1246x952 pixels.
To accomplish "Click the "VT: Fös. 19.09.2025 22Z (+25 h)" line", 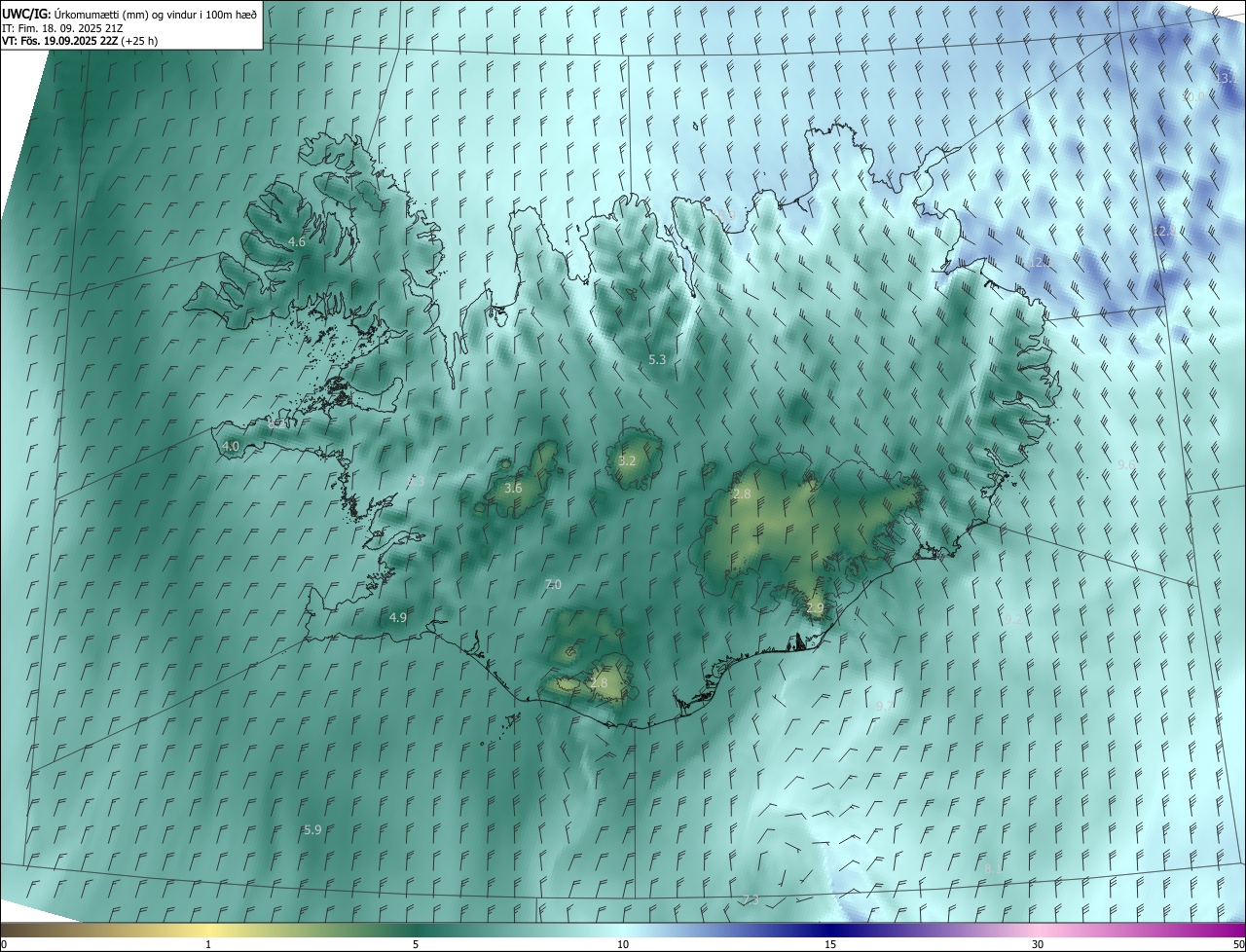I will click(x=80, y=41).
